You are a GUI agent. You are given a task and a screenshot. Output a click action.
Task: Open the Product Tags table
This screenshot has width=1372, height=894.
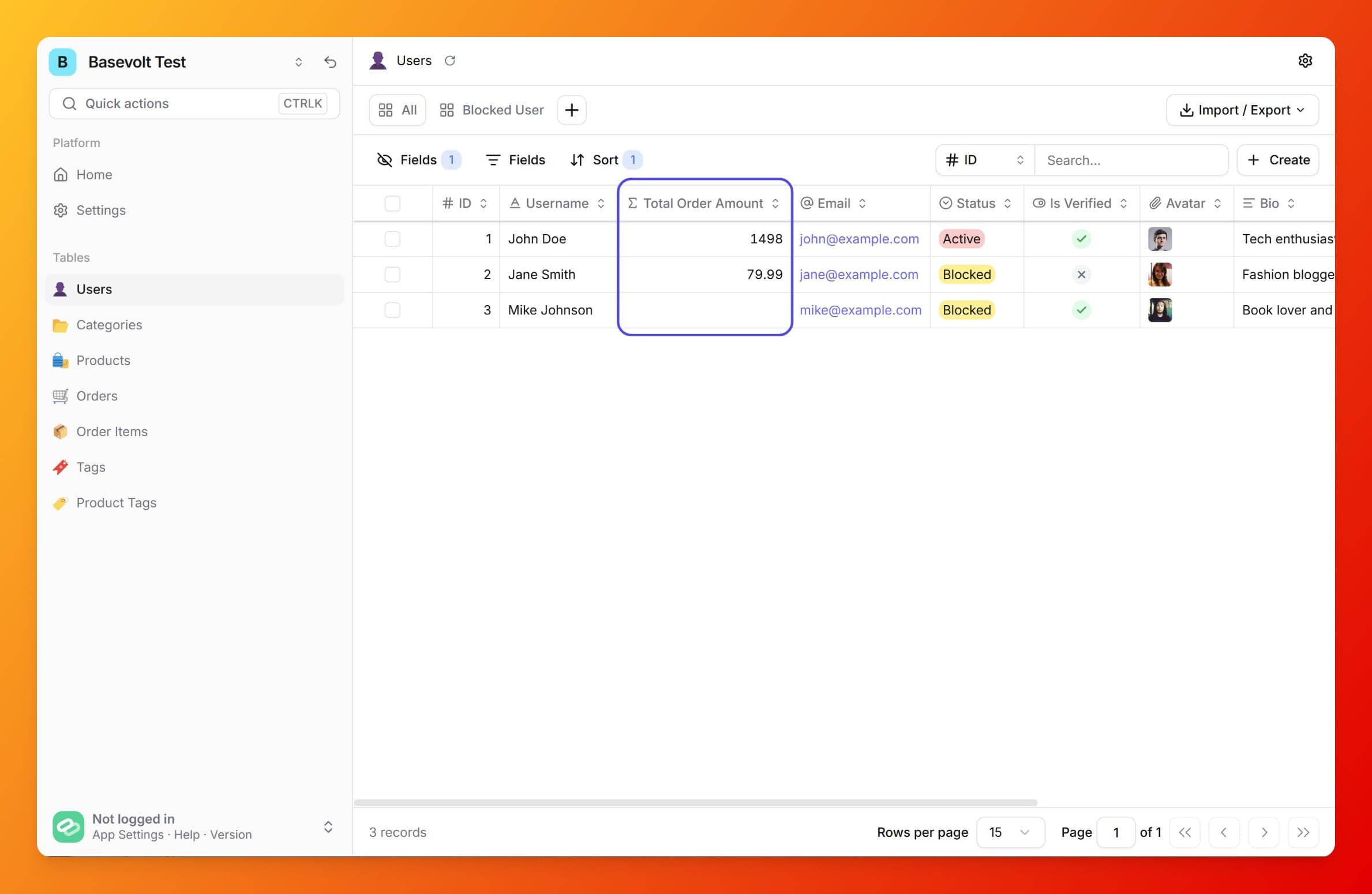117,502
